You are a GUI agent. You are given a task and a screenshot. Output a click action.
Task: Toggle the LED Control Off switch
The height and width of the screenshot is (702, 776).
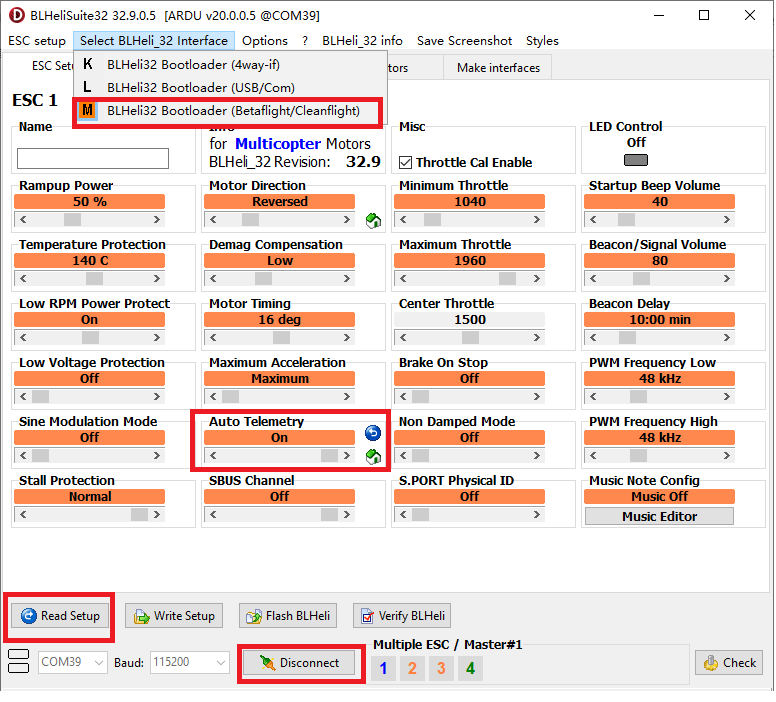[635, 160]
